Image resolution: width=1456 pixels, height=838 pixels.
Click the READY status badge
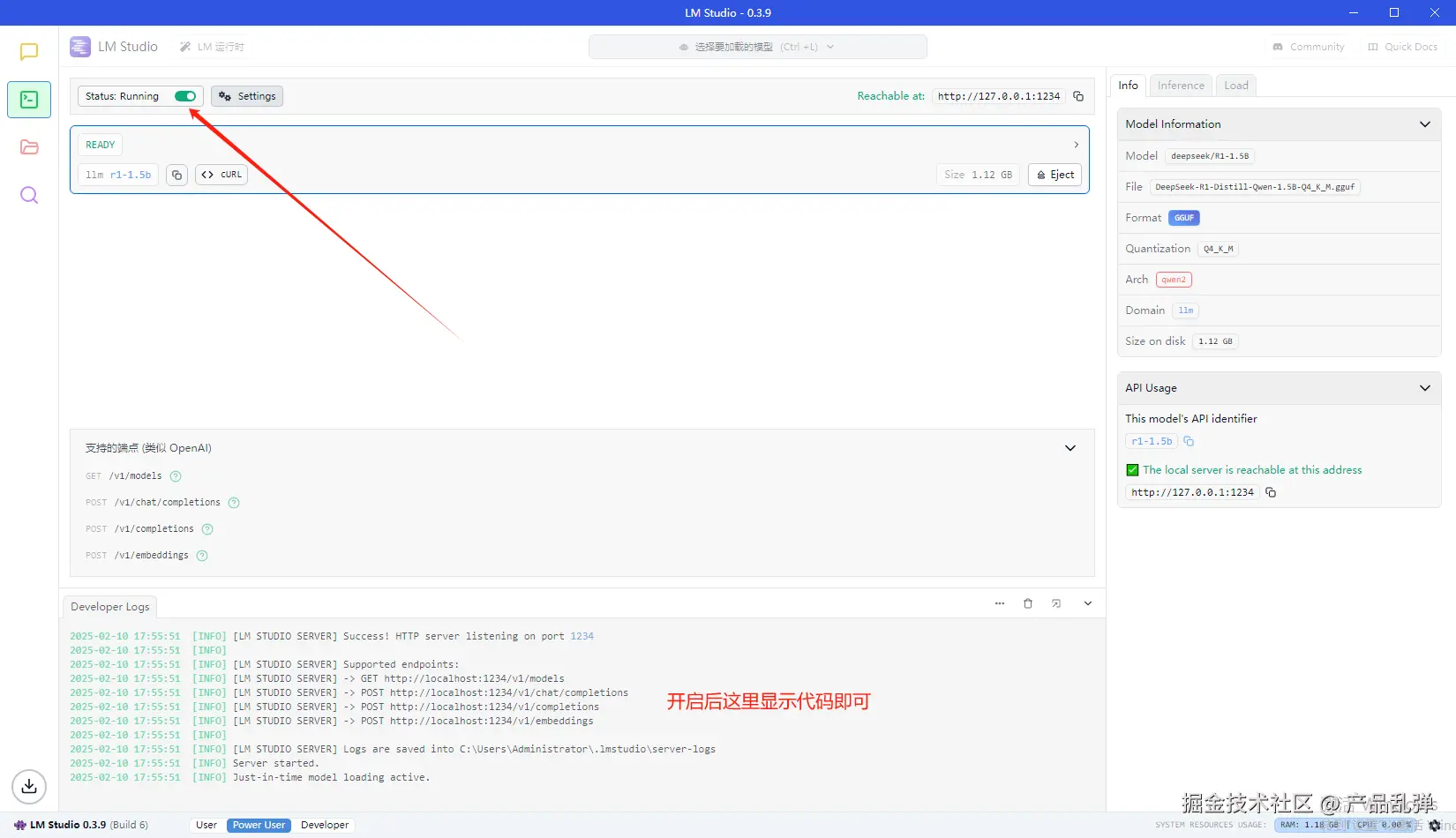point(100,145)
